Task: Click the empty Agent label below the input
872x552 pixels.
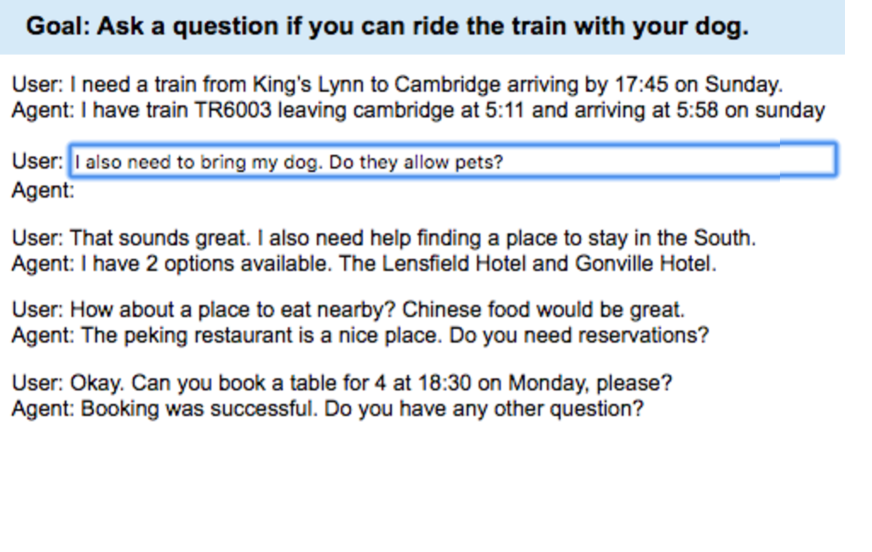Action: [x=43, y=189]
